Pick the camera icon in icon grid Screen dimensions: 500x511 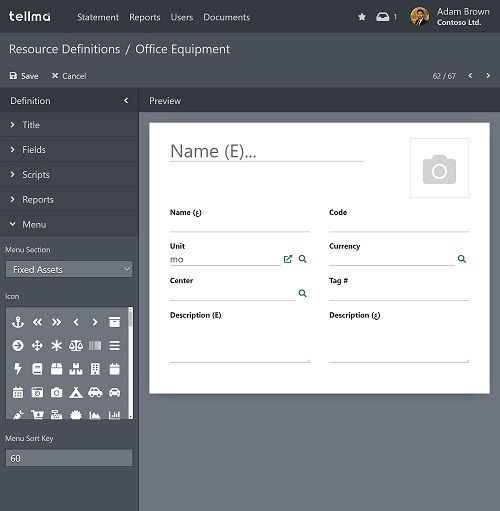pos(56,393)
